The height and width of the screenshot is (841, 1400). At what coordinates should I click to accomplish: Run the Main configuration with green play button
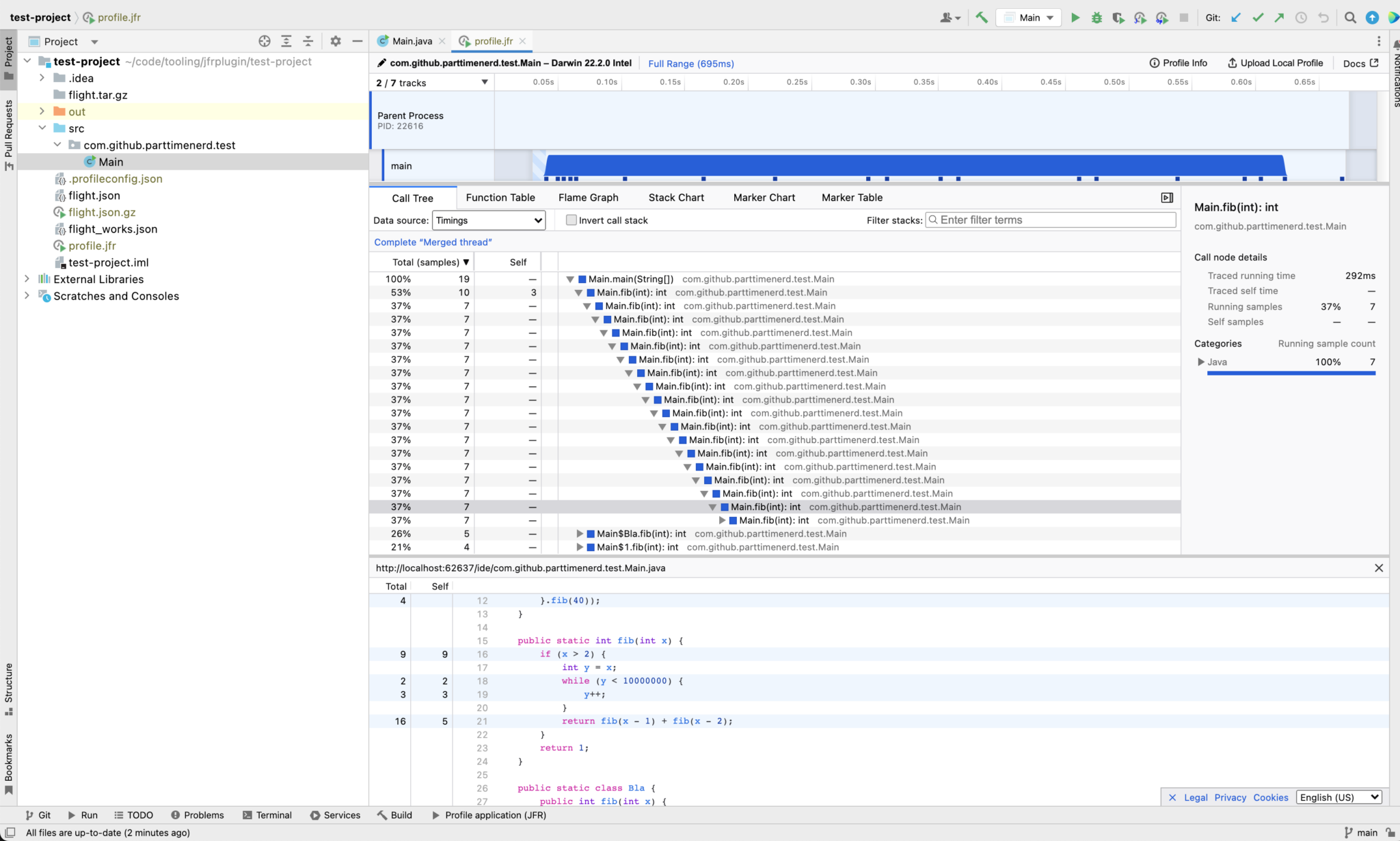[1075, 18]
